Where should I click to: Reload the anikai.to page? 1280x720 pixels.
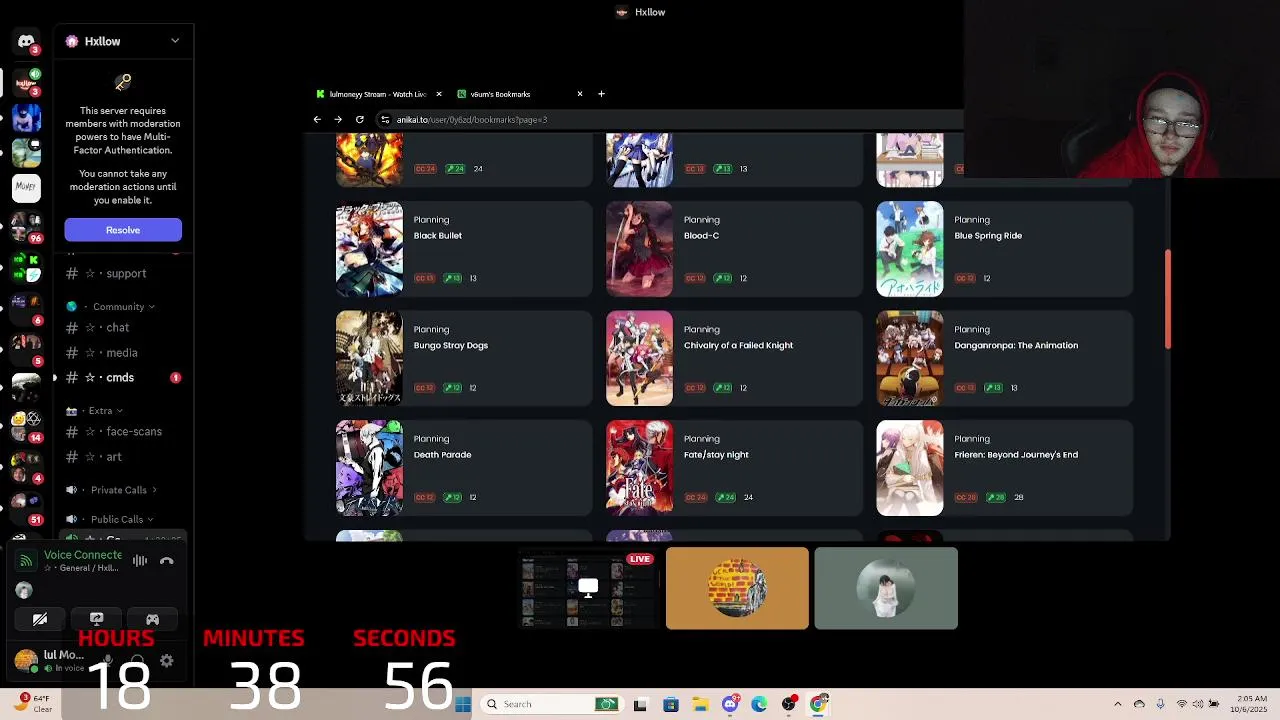pos(360,119)
